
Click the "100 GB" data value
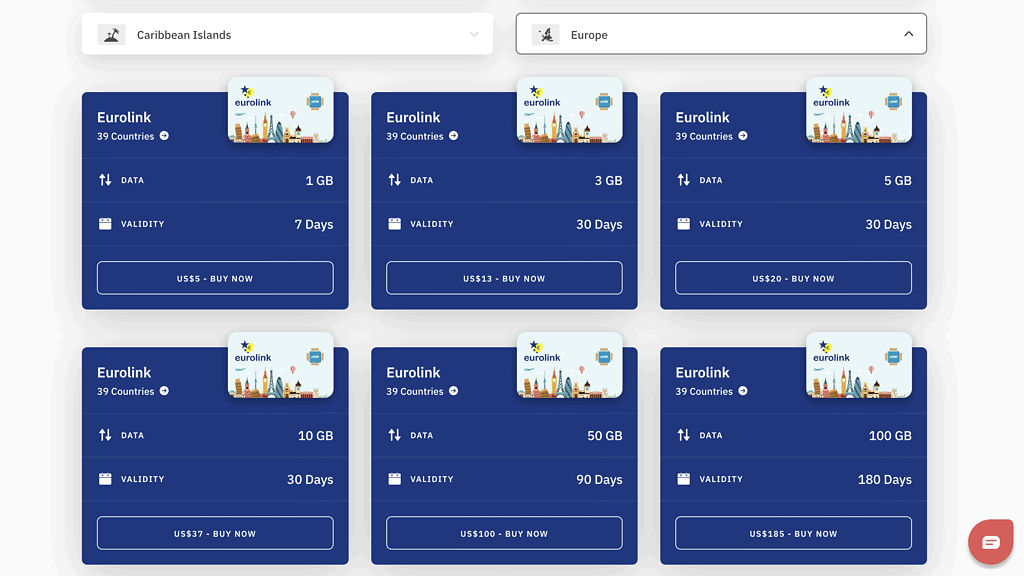pos(890,436)
